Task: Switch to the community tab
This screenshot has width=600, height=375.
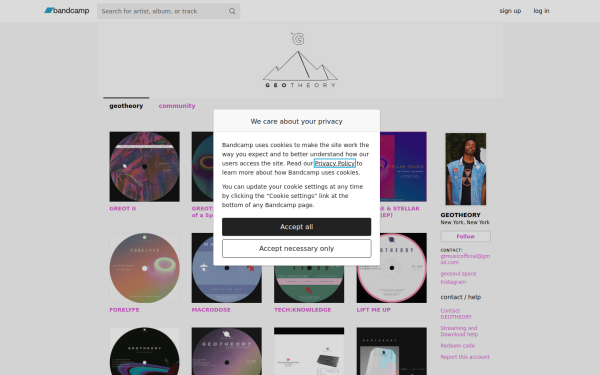Action: point(177,106)
